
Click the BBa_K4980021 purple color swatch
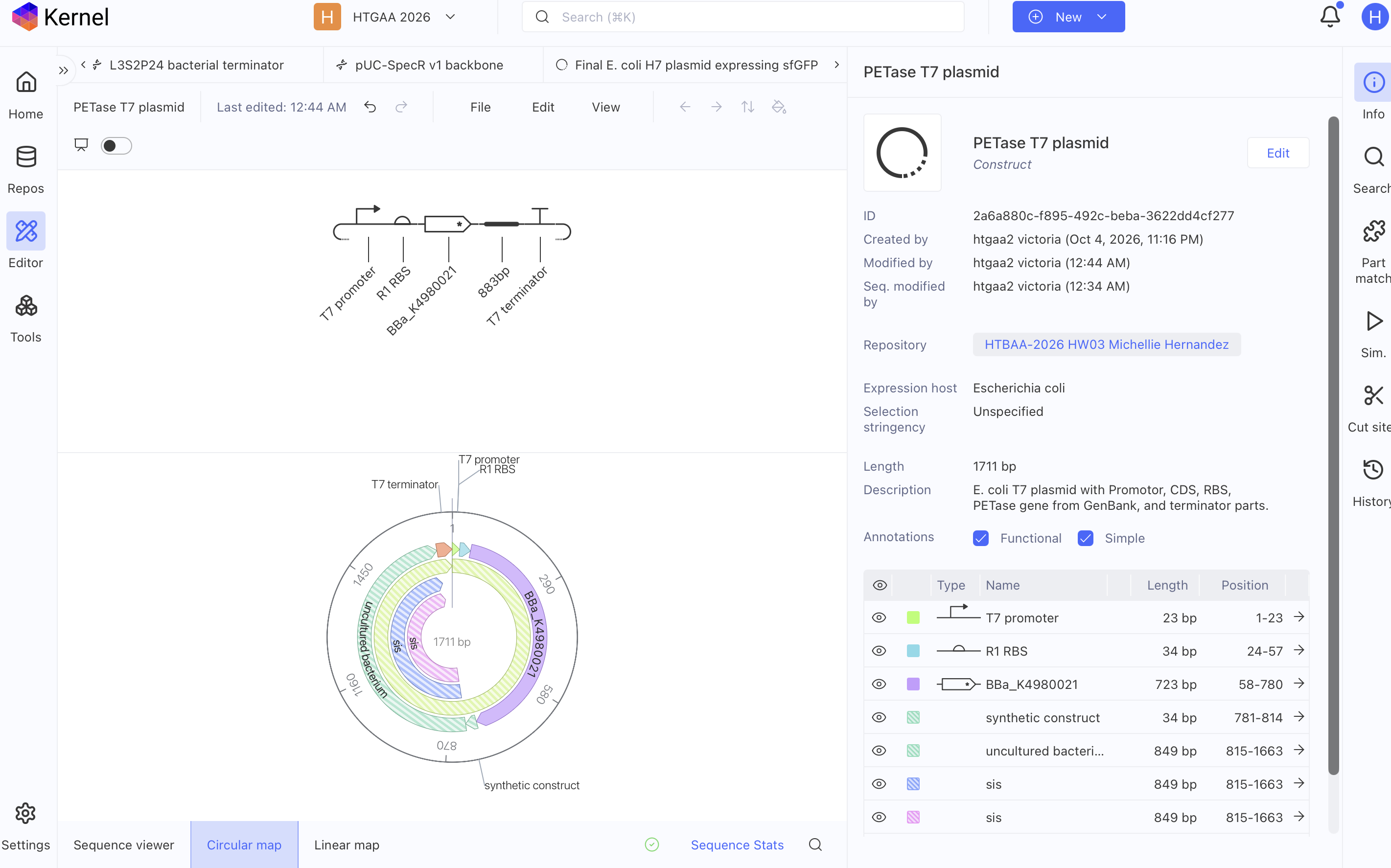click(x=913, y=685)
